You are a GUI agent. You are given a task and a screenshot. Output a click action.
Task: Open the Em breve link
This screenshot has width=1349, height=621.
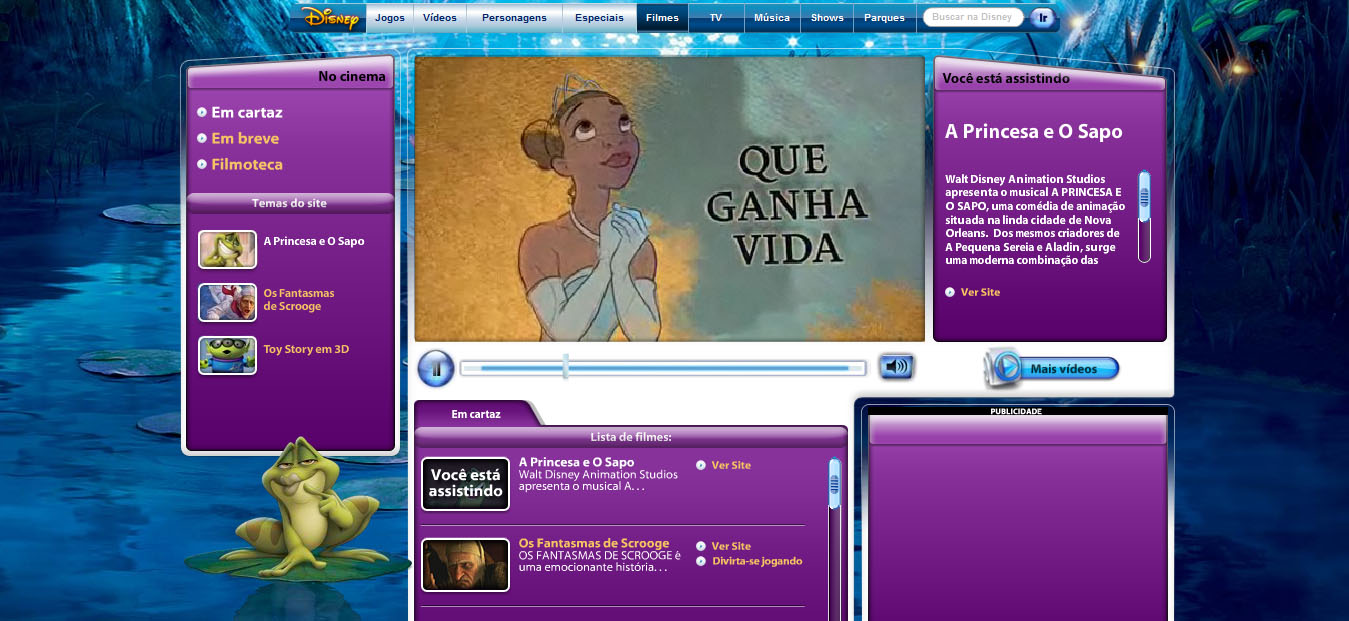pos(245,138)
